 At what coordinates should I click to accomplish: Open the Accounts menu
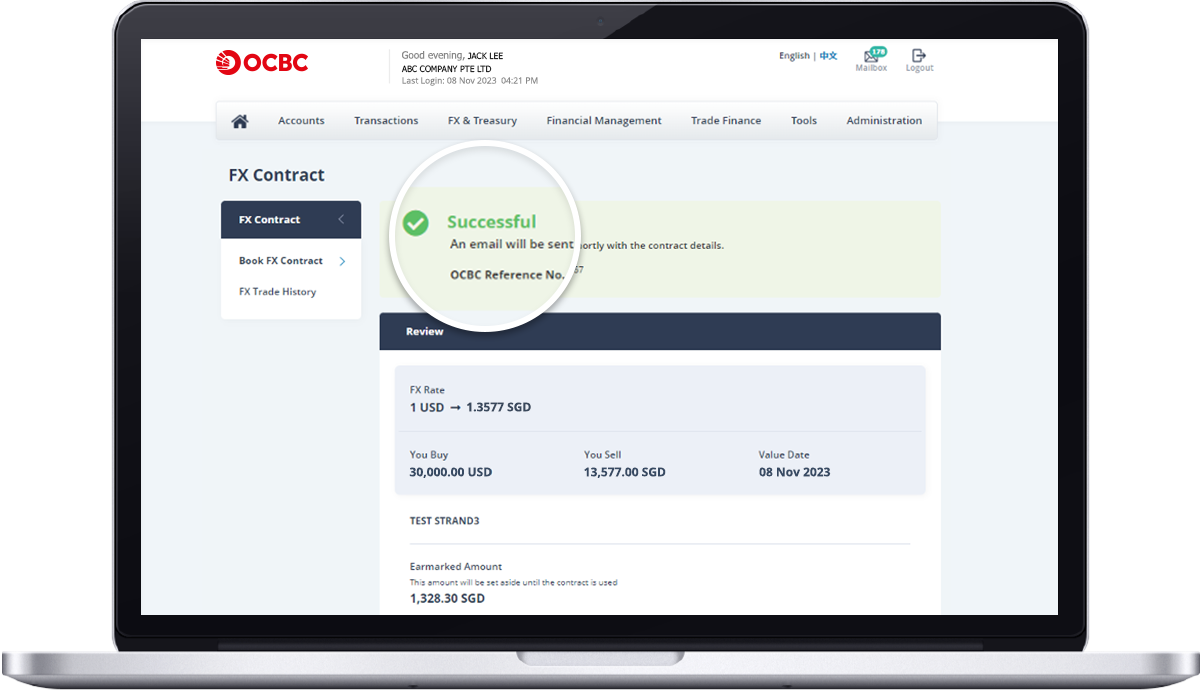pyautogui.click(x=301, y=121)
